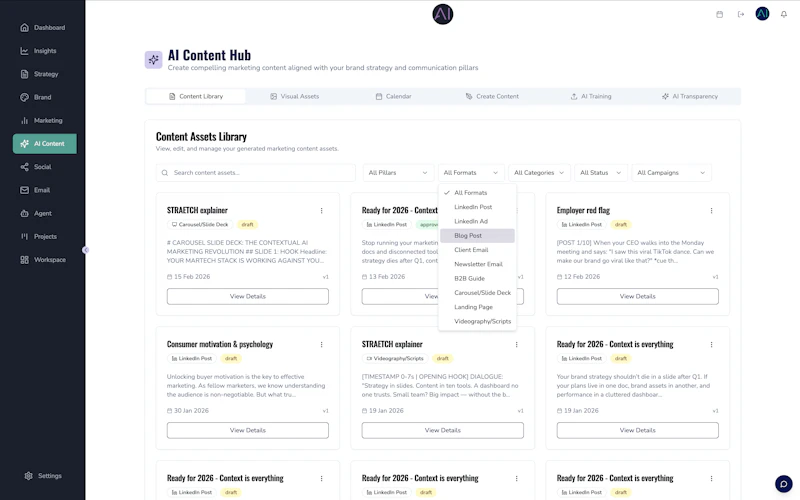Image resolution: width=800 pixels, height=500 pixels.
Task: Expand the All Campaigns dropdown
Action: tap(671, 173)
